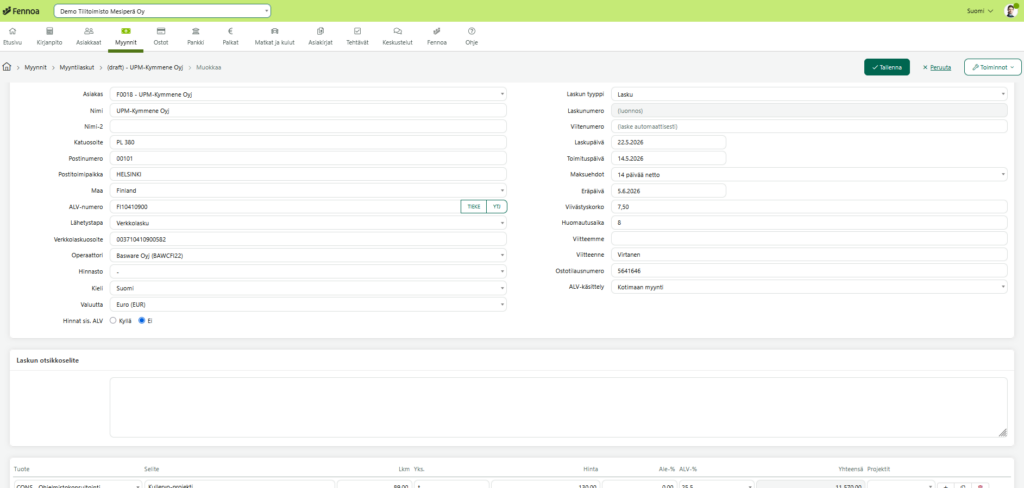
Task: Click the Viitteenne field with Virtanen
Action: (x=809, y=255)
